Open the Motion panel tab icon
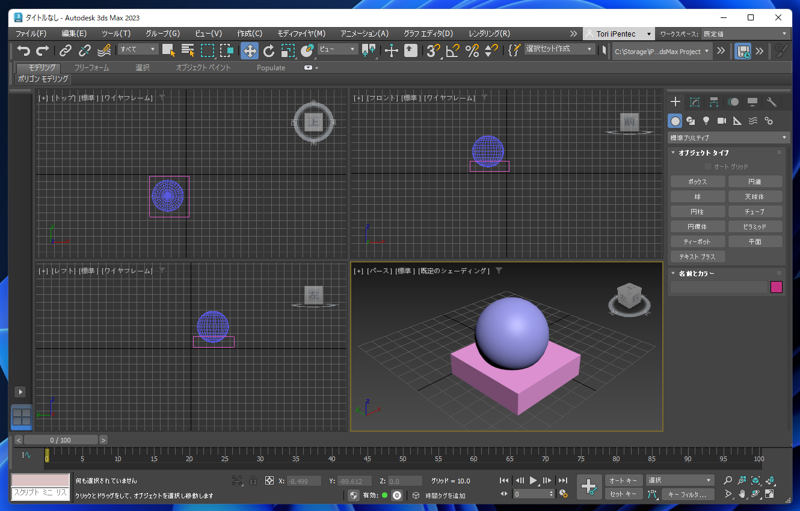 pyautogui.click(x=733, y=102)
